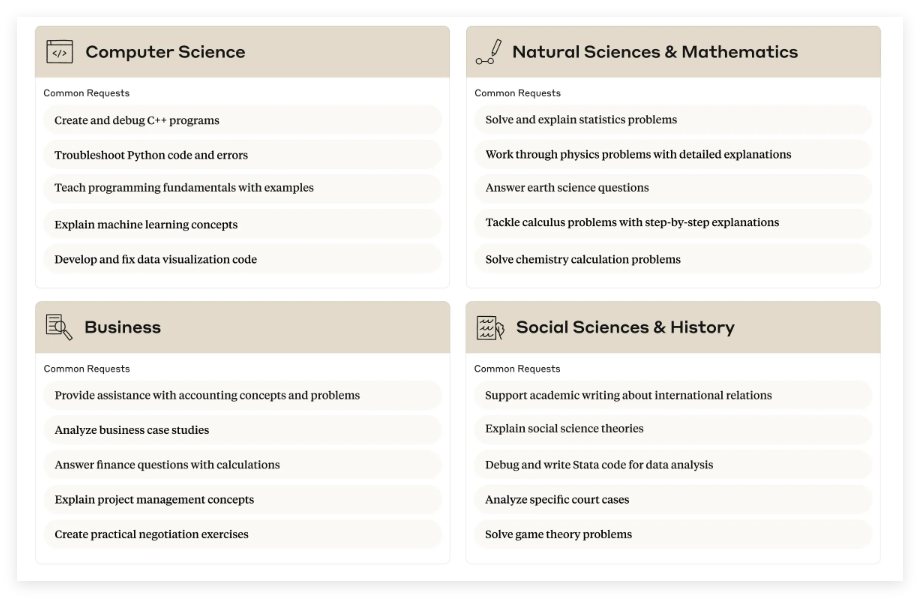Open 'Teach programming fundamentals with examples'

(x=184, y=188)
